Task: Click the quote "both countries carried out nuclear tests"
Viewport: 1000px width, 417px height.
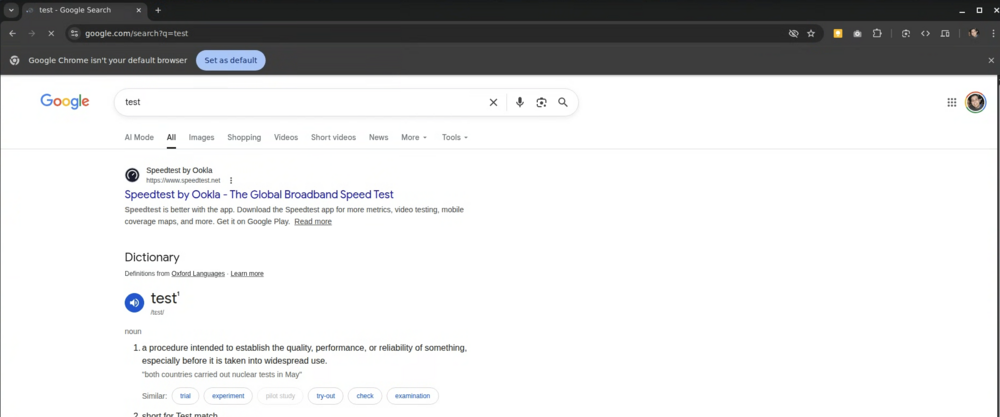Action: pos(222,374)
